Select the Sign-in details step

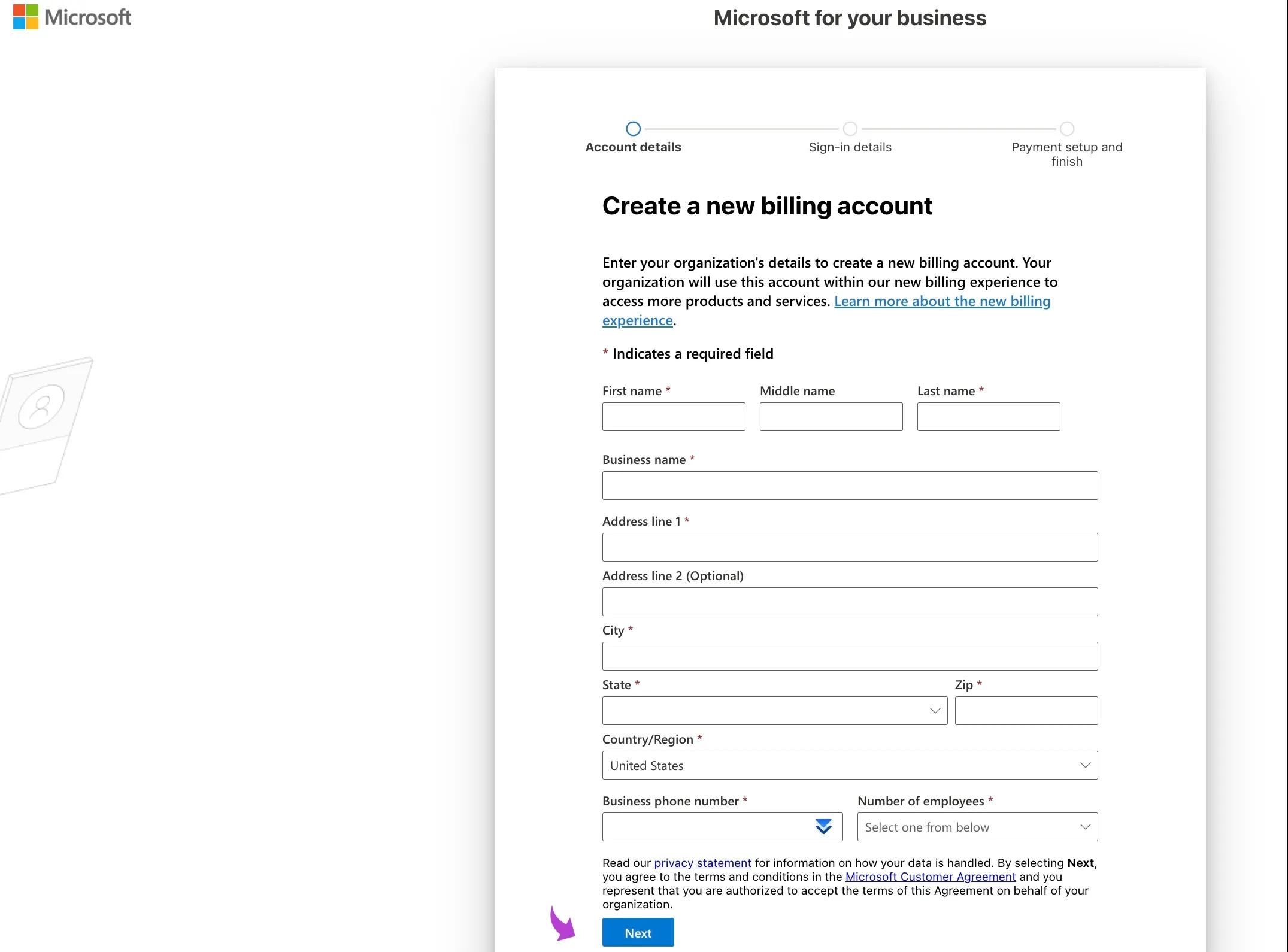coord(850,129)
